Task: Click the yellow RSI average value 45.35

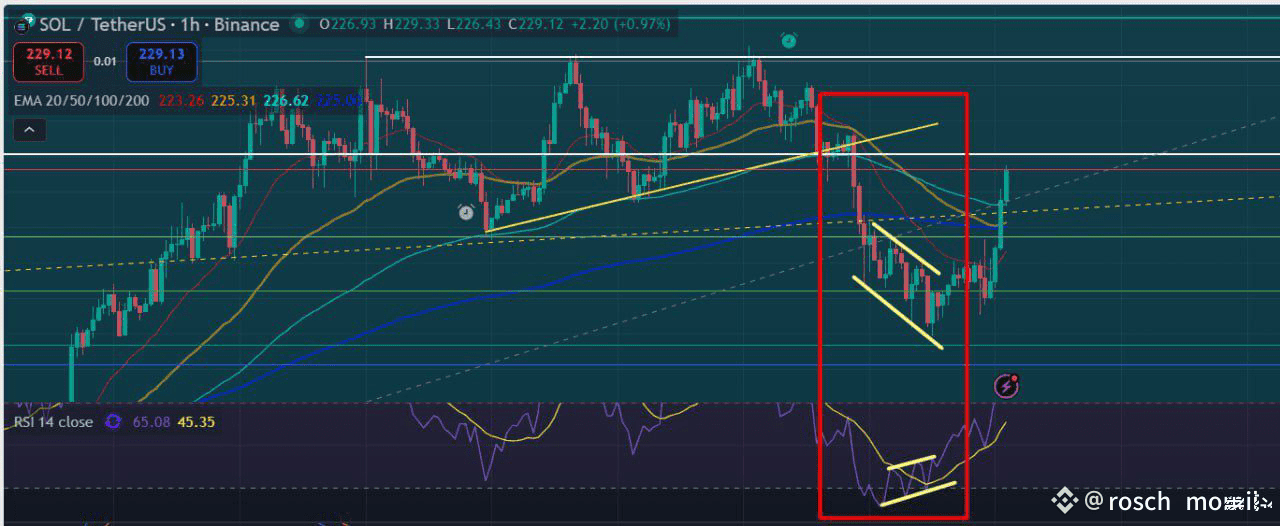Action: coord(195,422)
